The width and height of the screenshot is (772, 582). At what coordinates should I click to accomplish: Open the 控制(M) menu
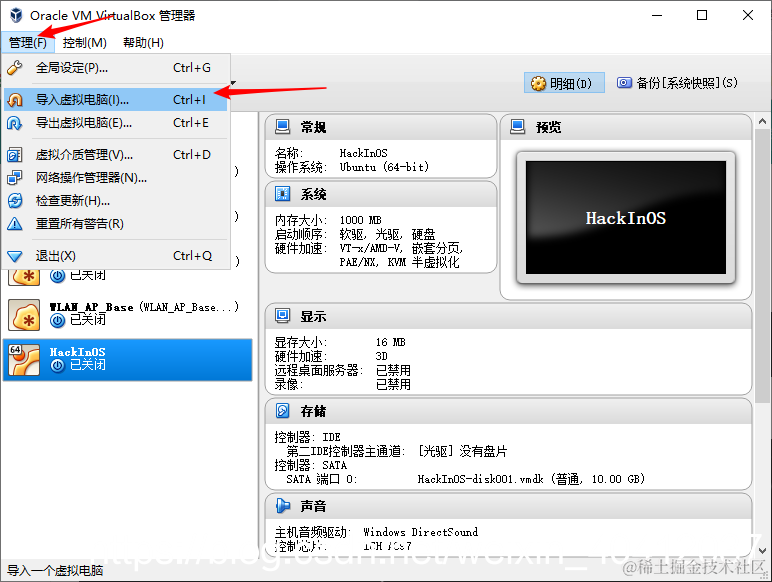pos(85,43)
